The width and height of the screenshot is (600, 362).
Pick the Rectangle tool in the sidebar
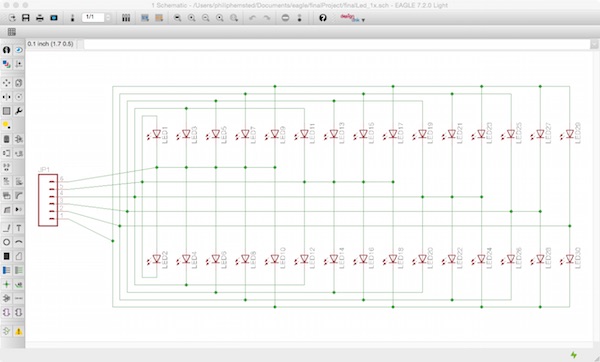7,256
